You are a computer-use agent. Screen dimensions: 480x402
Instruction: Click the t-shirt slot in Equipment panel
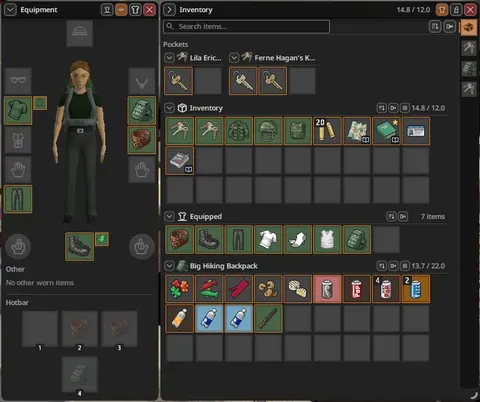click(x=18, y=110)
